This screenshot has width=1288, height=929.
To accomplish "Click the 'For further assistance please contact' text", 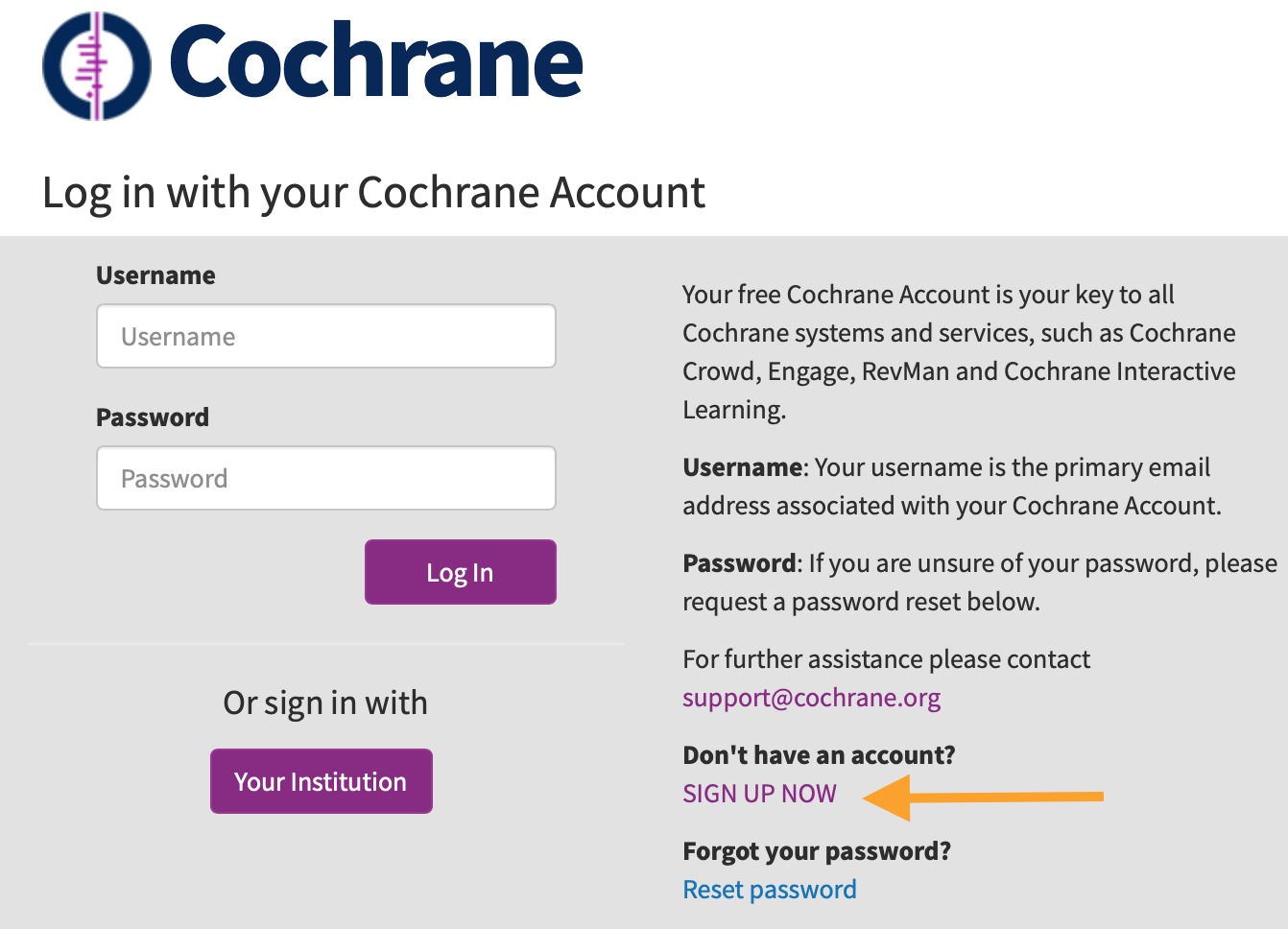I will 886,659.
